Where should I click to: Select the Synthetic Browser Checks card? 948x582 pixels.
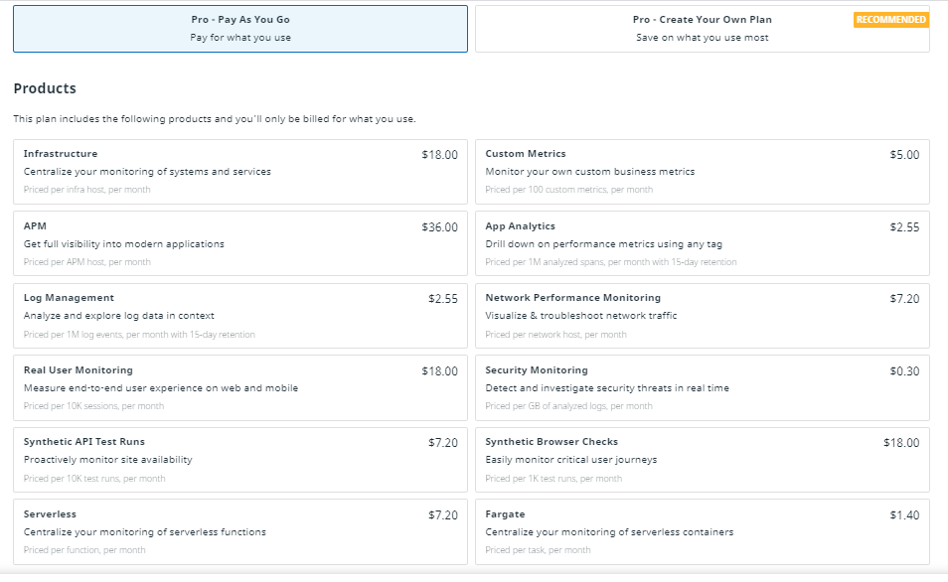pyautogui.click(x=701, y=459)
